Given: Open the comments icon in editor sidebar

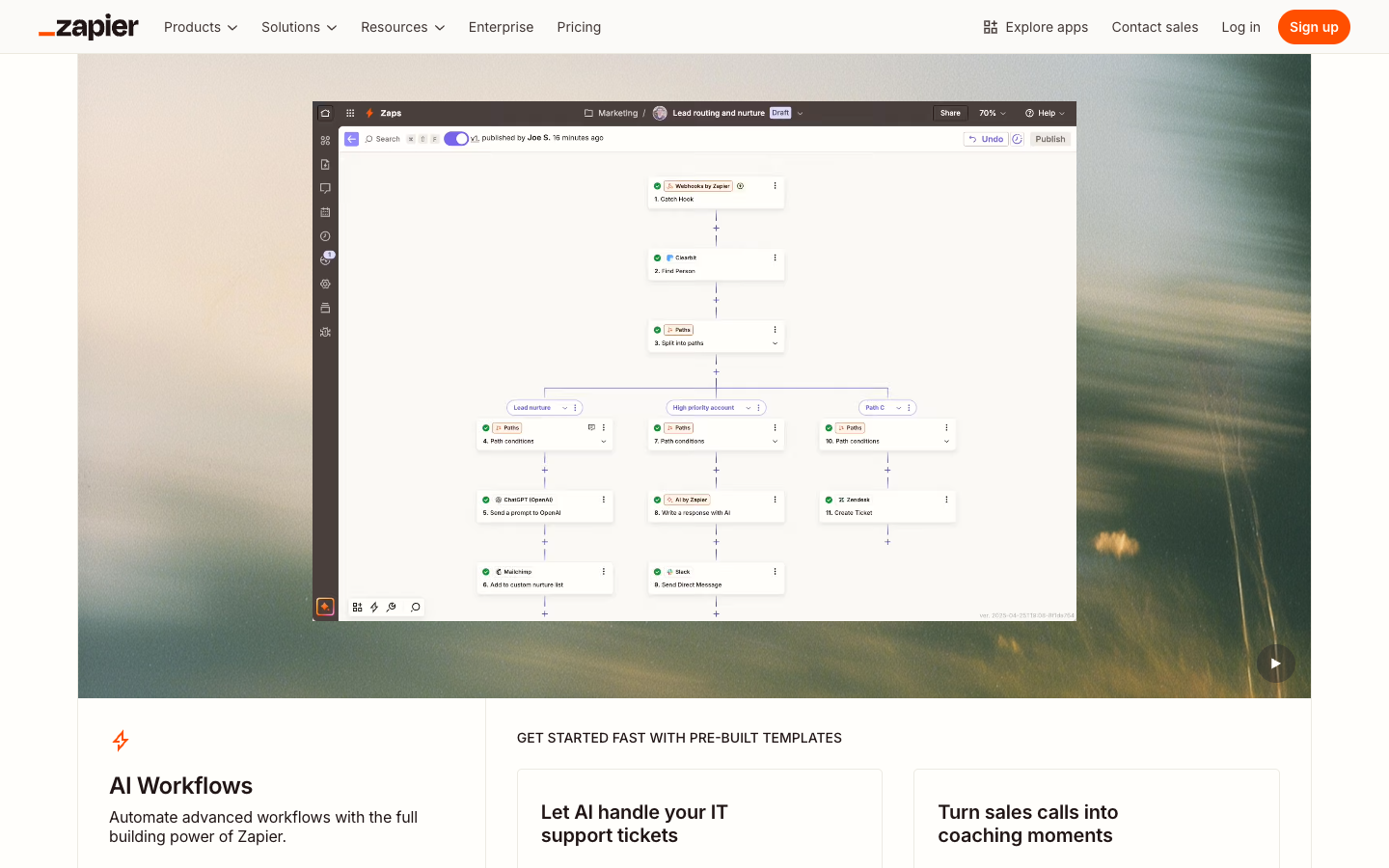Looking at the screenshot, I should [x=325, y=188].
